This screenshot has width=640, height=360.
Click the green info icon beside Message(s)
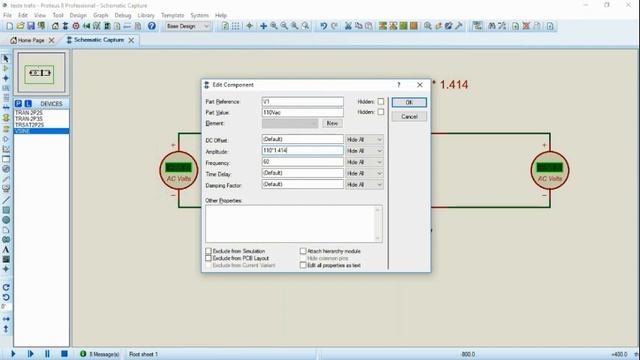(83, 353)
